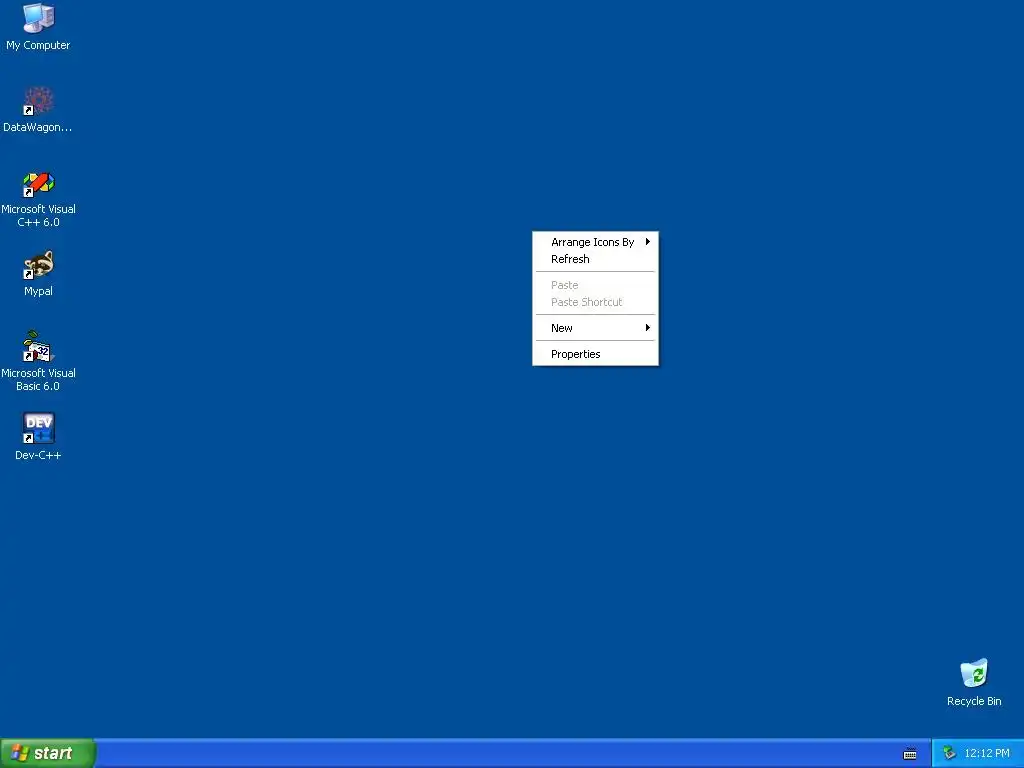Select the DataWagon shortcut icon

coord(38,101)
